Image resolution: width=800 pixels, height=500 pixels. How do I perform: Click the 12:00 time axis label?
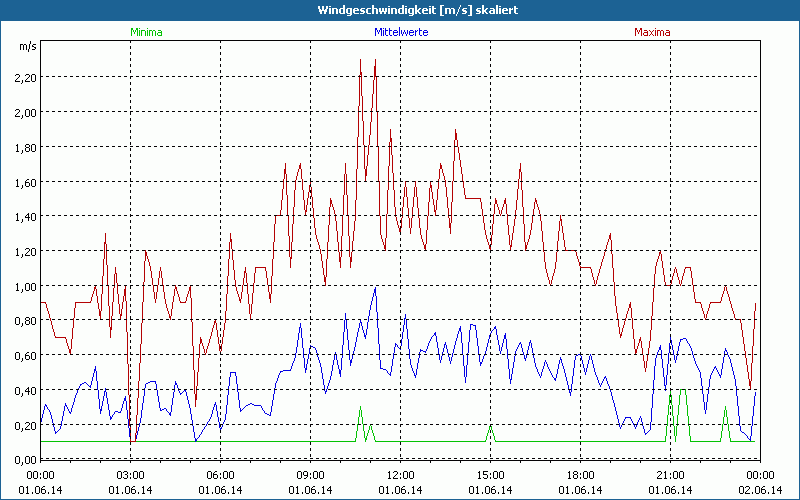(x=400, y=475)
